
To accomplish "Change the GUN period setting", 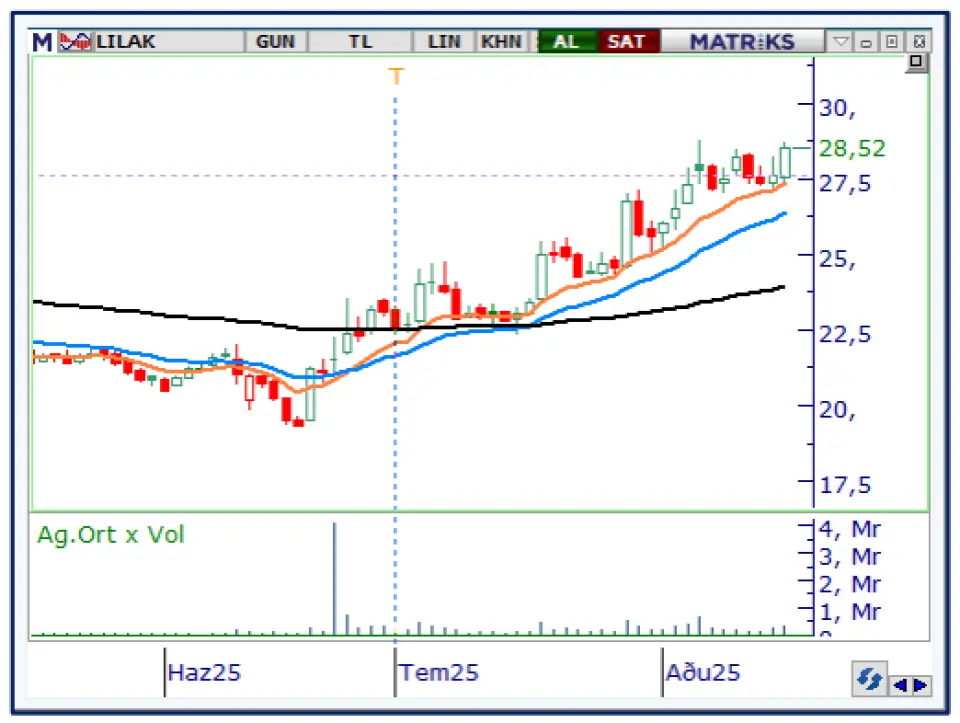I will point(276,42).
